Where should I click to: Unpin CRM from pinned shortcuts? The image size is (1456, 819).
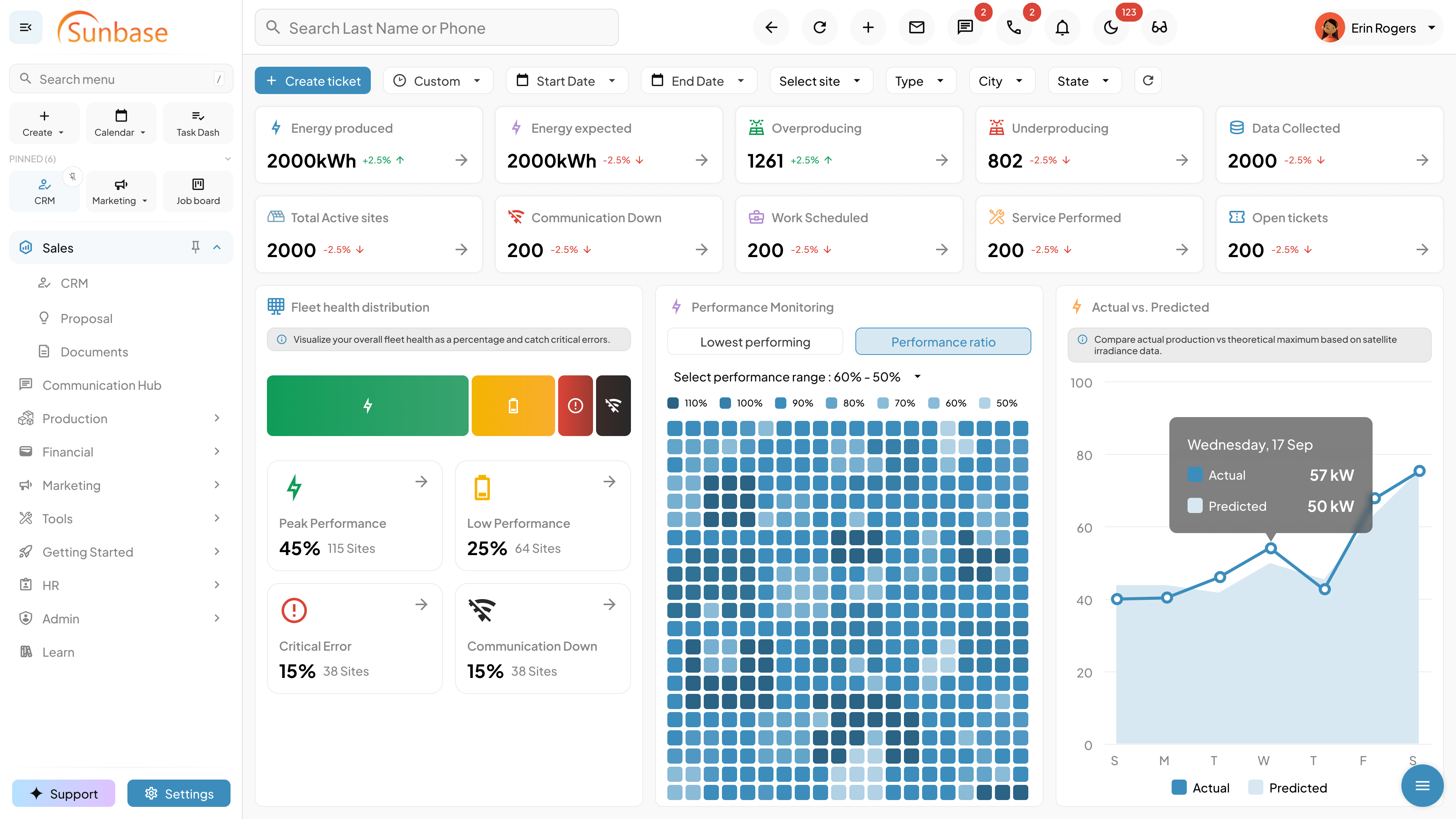[x=73, y=177]
